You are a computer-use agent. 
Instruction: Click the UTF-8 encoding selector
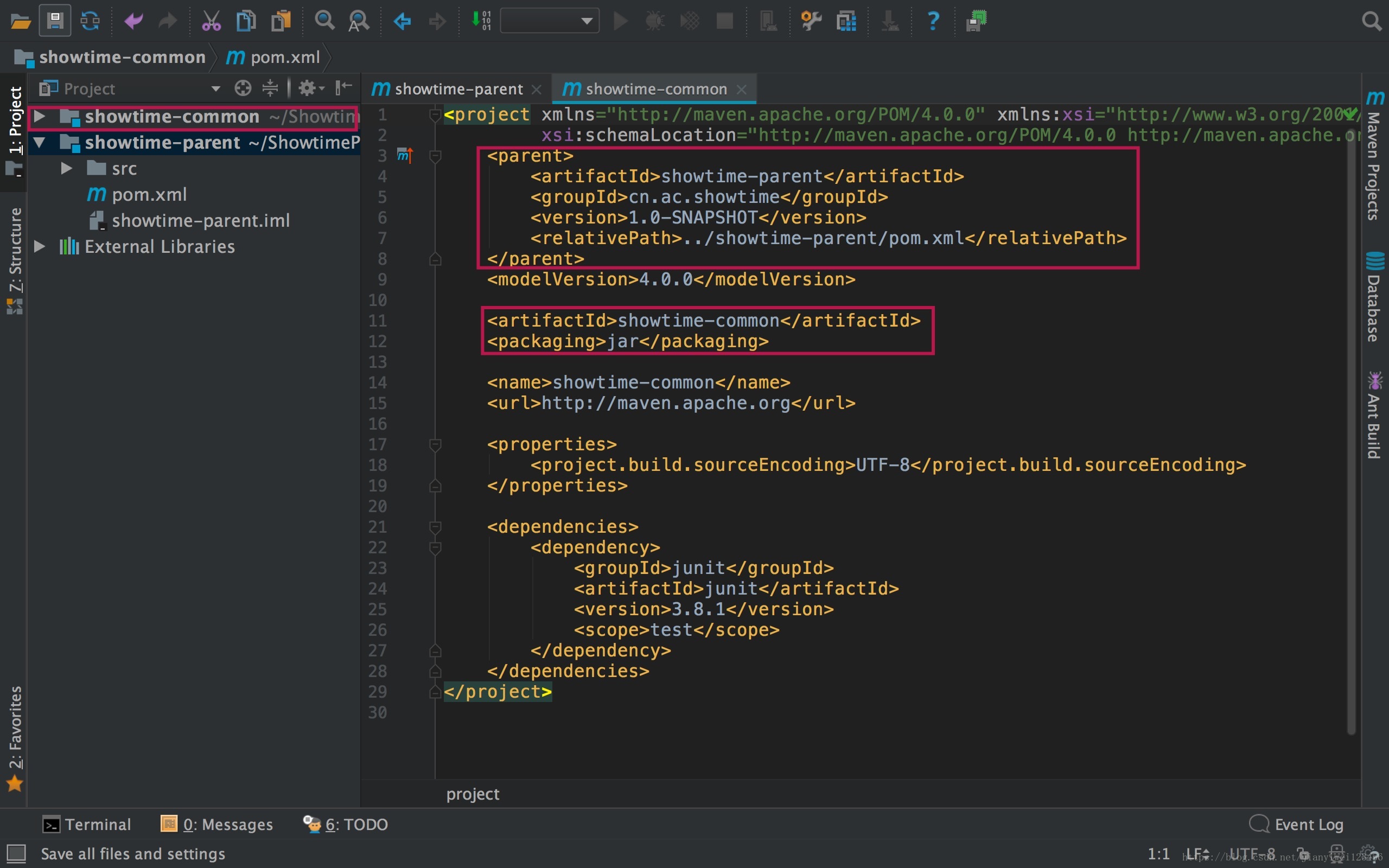pyautogui.click(x=1252, y=854)
